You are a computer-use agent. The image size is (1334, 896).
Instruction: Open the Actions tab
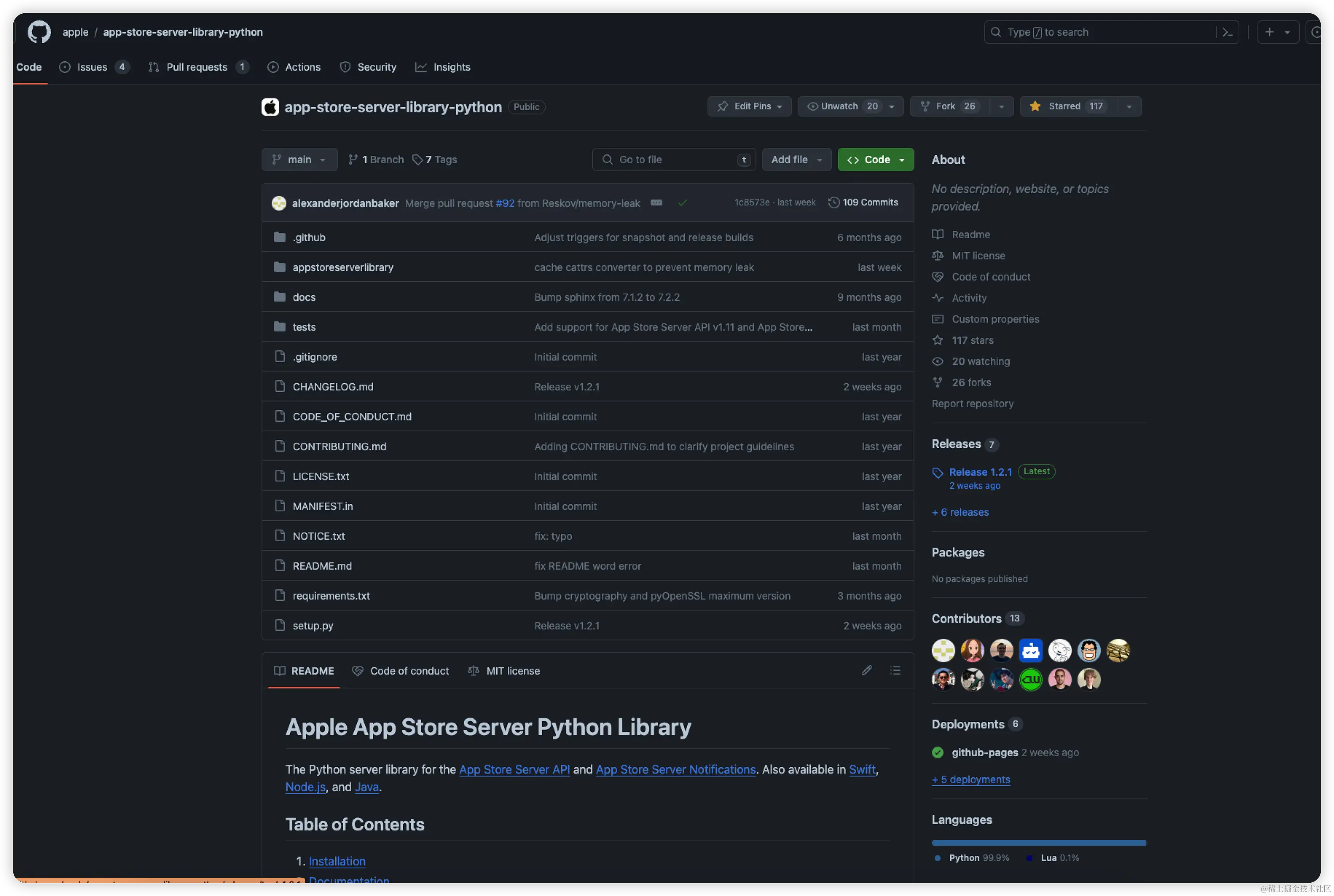pyautogui.click(x=294, y=67)
